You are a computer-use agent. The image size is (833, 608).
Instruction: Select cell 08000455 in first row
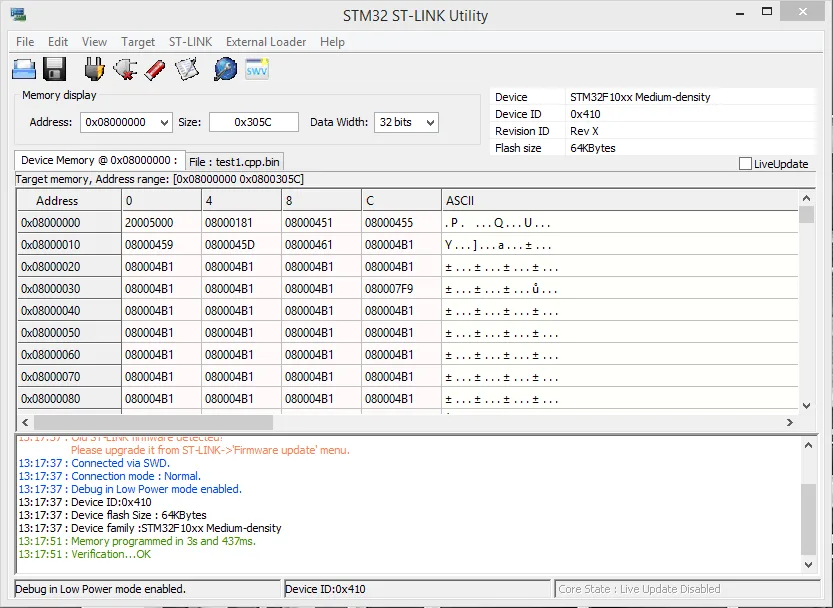tap(401, 223)
